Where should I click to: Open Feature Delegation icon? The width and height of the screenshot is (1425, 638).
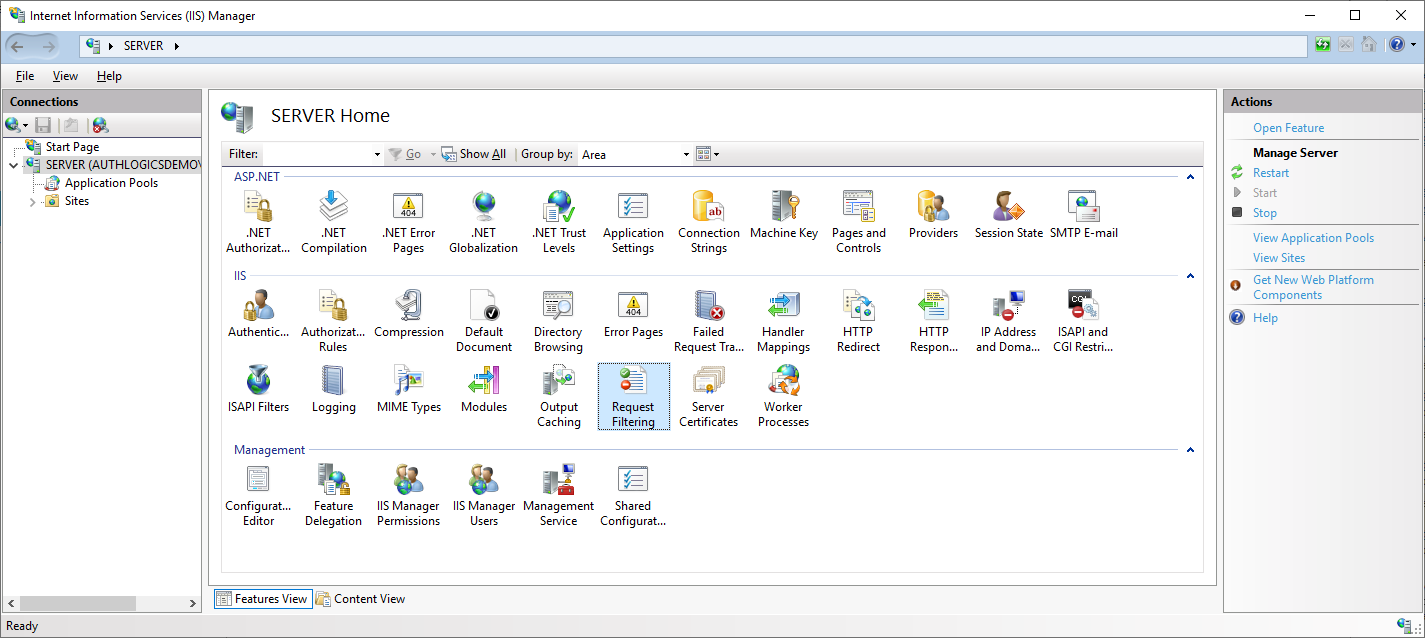click(x=333, y=495)
